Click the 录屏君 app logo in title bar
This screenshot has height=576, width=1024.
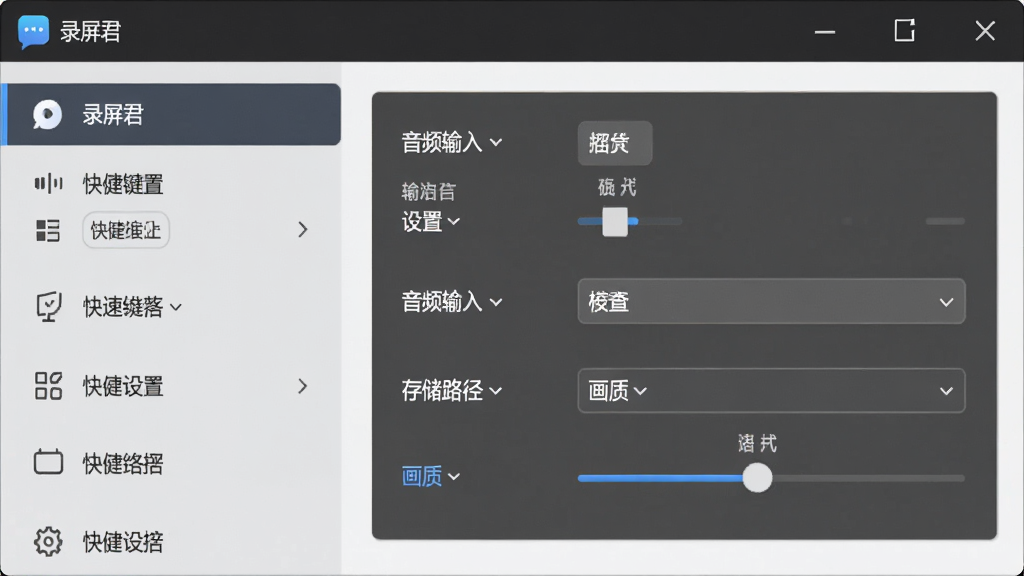tap(33, 31)
